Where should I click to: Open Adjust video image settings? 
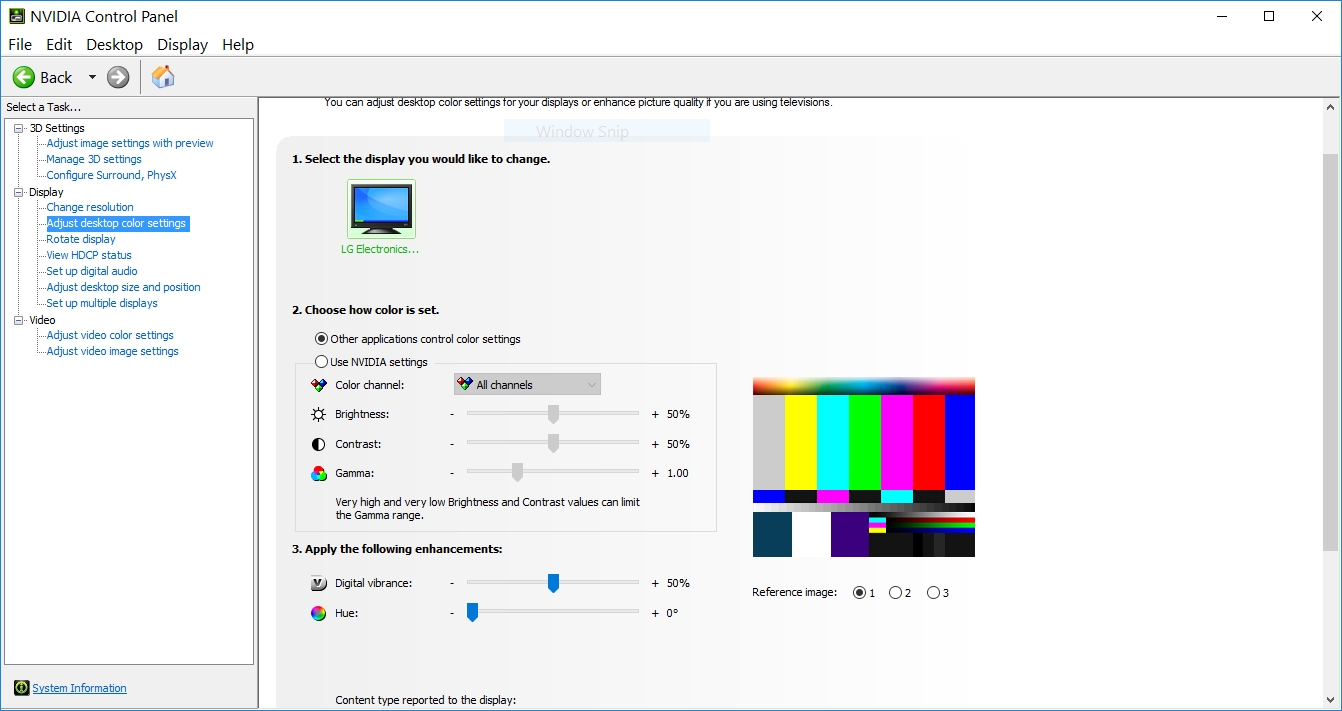(x=113, y=351)
